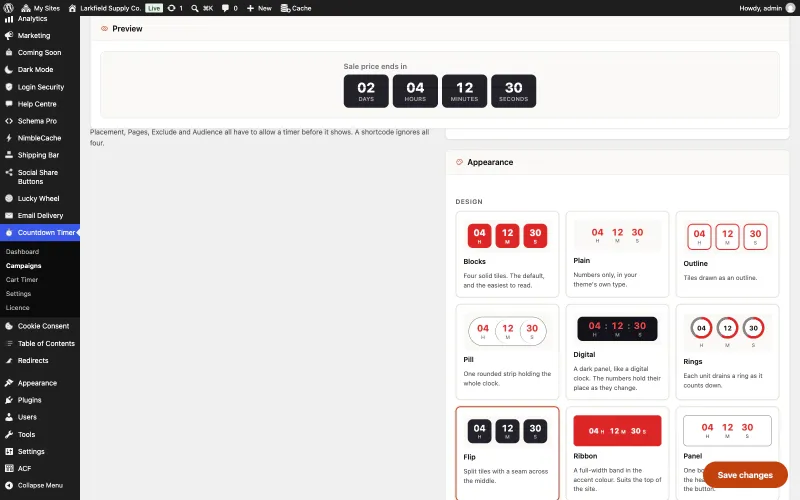This screenshot has height=500, width=800.
Task: Open Licence submenu item
Action: coord(17,308)
